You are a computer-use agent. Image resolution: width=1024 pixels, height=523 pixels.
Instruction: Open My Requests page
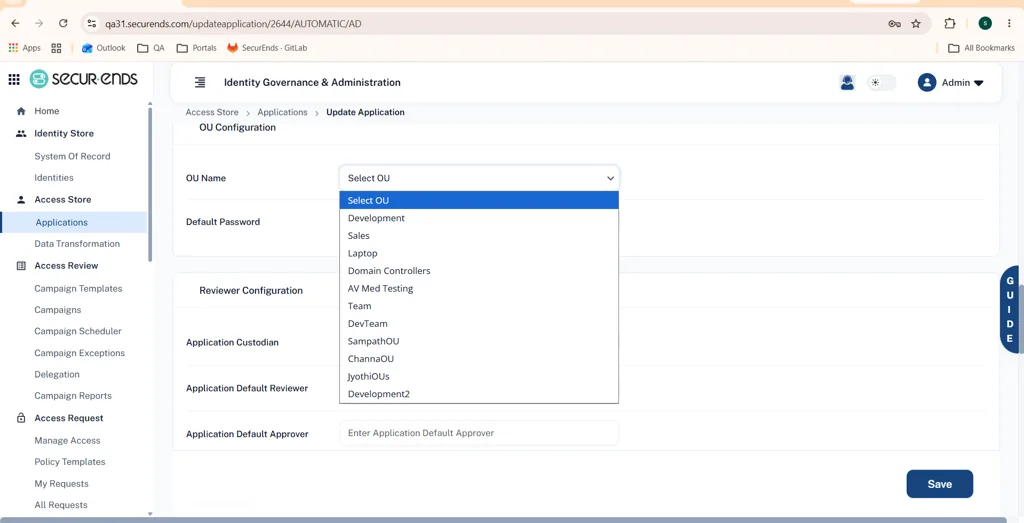pyautogui.click(x=61, y=484)
